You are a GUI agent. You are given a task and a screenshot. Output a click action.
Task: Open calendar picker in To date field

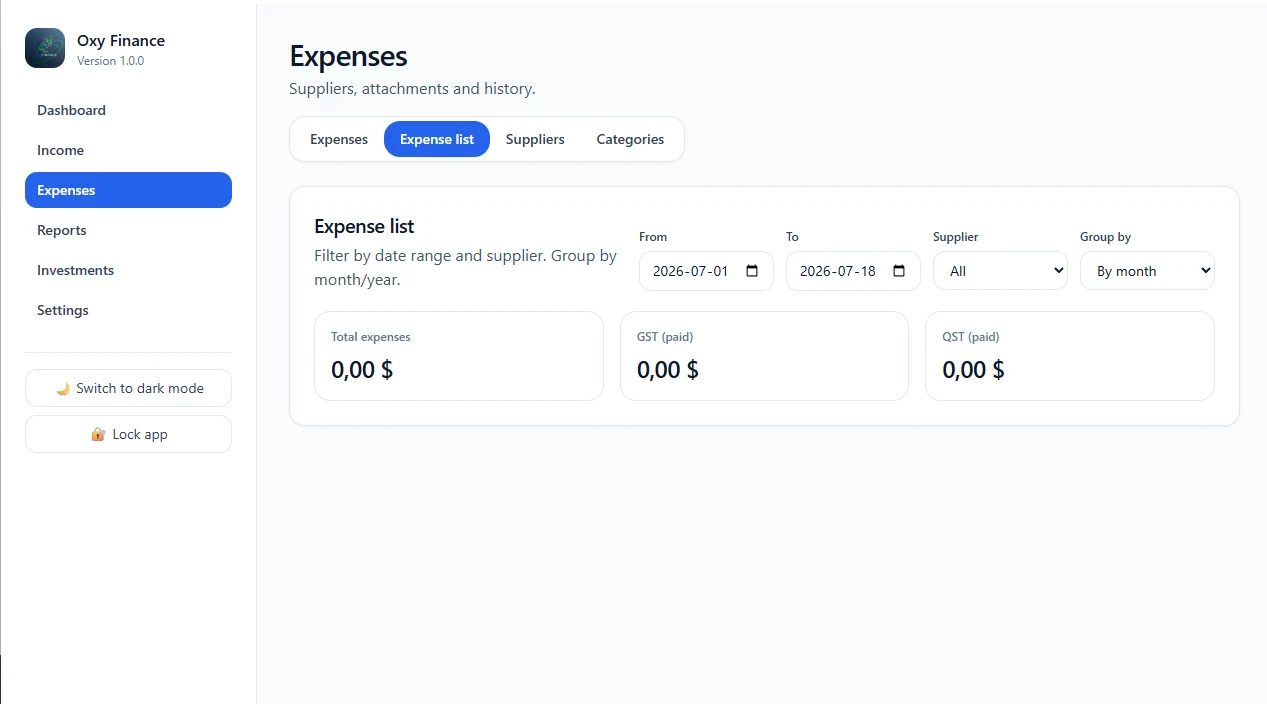point(899,271)
